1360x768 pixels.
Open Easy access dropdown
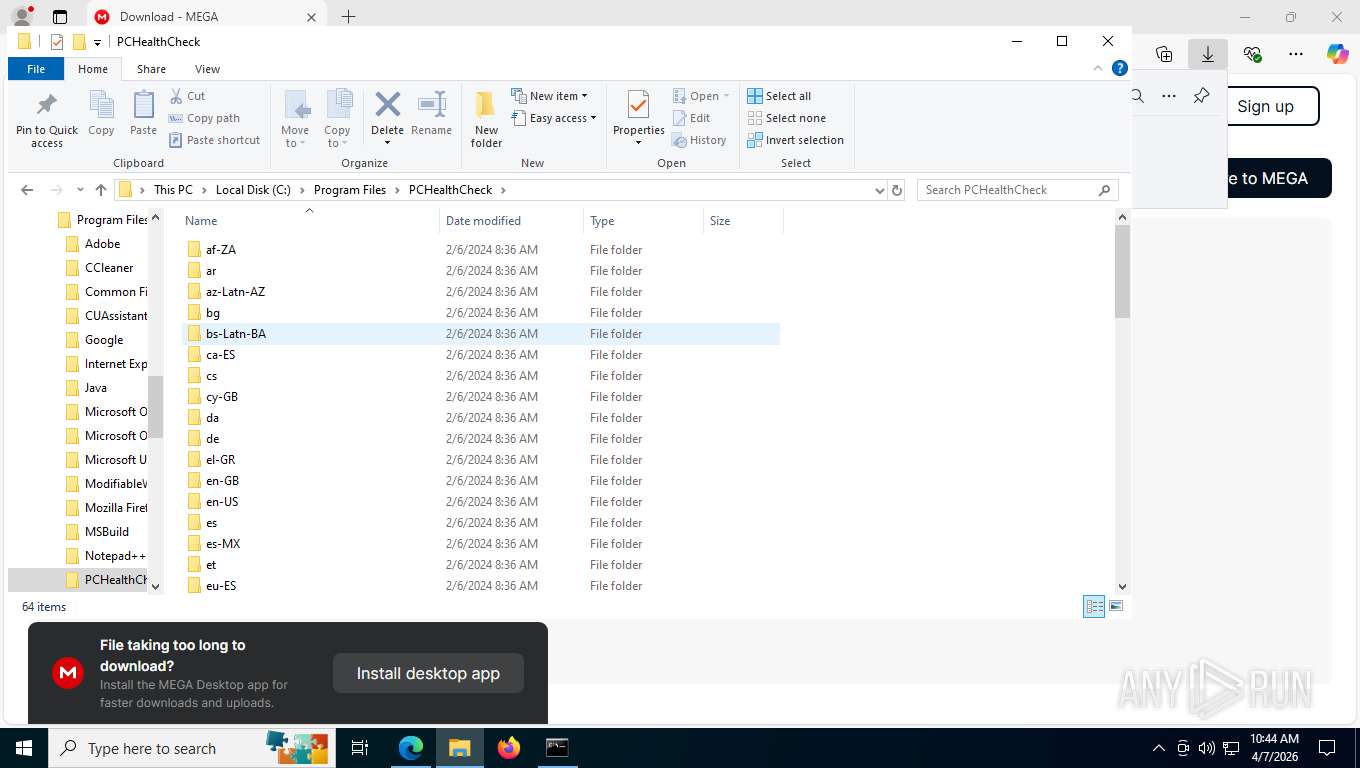point(553,118)
